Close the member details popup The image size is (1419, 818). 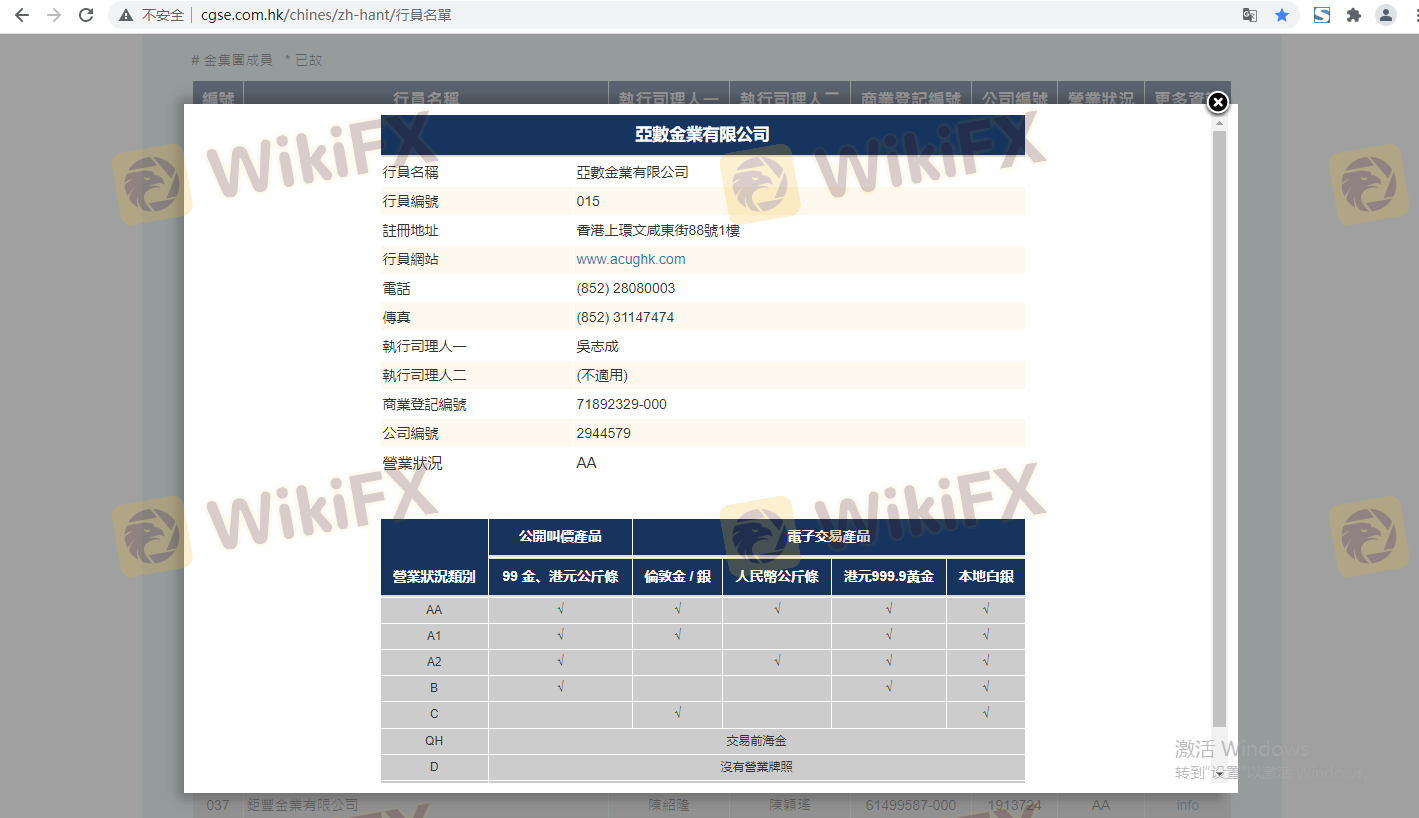pyautogui.click(x=1217, y=102)
